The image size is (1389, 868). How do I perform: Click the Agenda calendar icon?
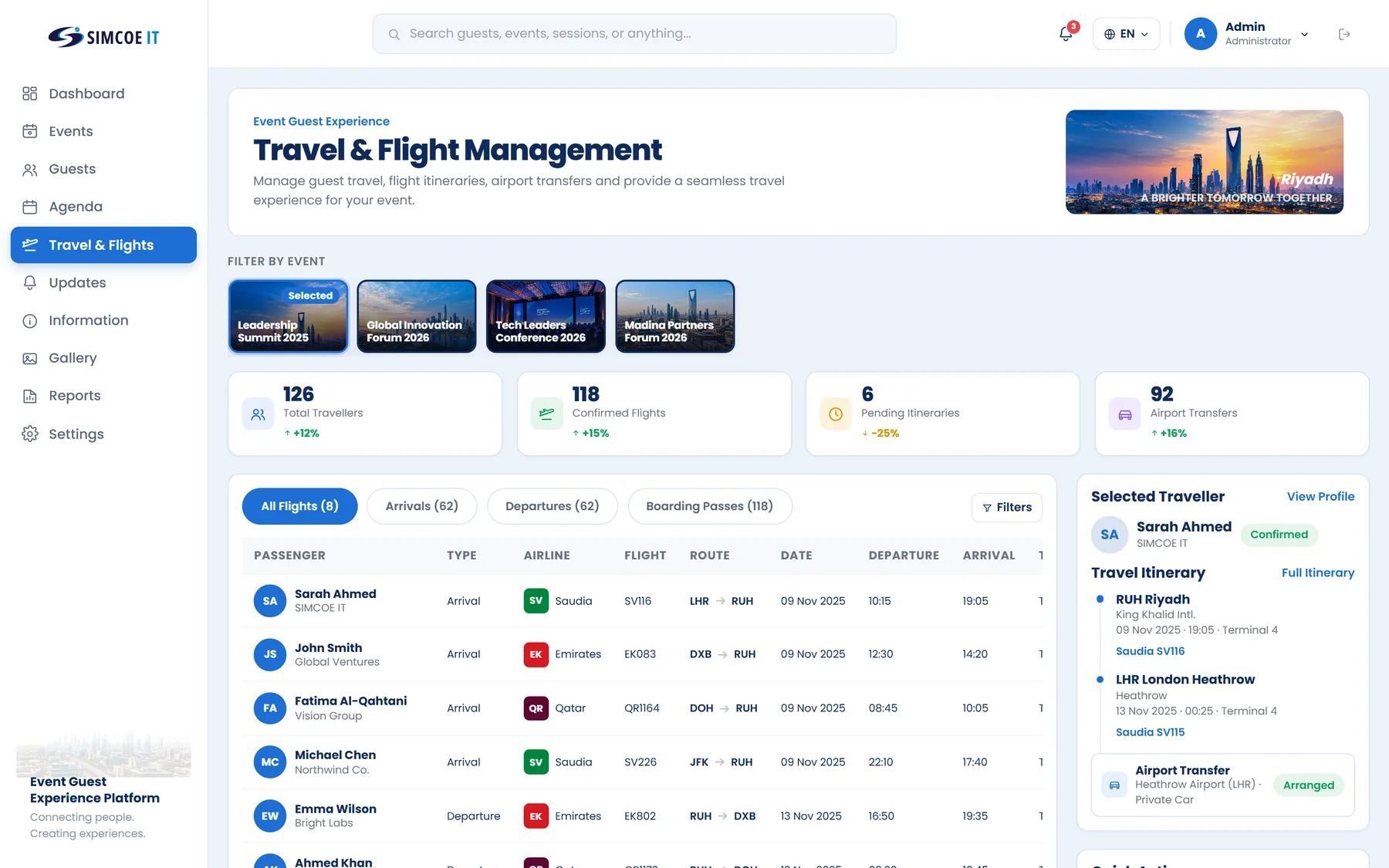(x=30, y=207)
